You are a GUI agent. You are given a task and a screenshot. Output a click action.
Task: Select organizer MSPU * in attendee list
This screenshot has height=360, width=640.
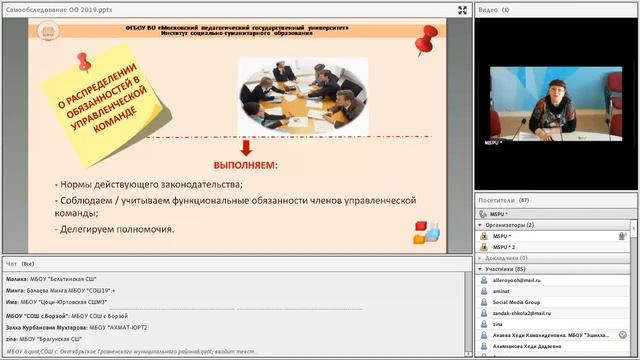click(553, 236)
